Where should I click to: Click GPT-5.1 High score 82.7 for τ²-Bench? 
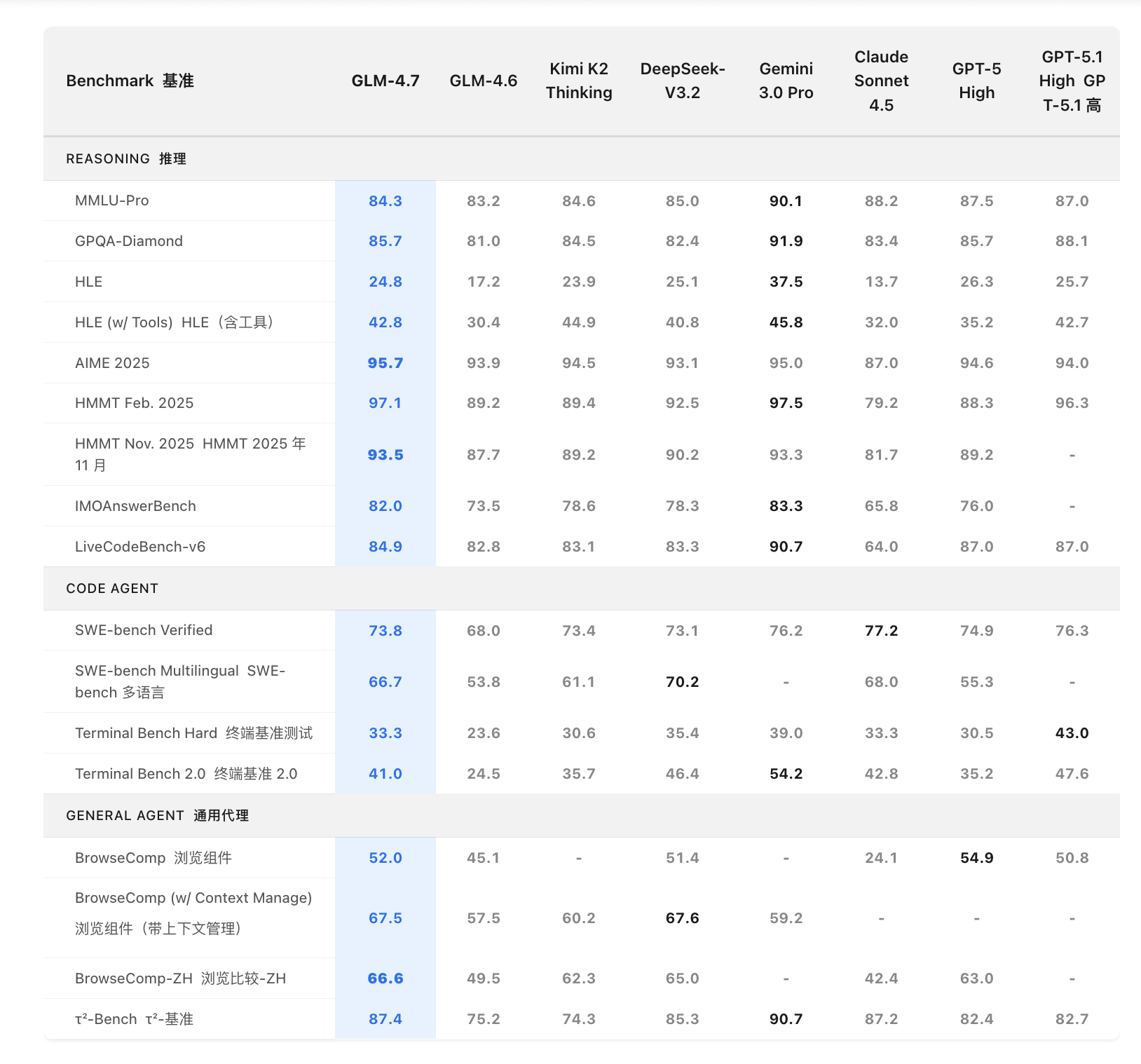pyautogui.click(x=1072, y=1019)
